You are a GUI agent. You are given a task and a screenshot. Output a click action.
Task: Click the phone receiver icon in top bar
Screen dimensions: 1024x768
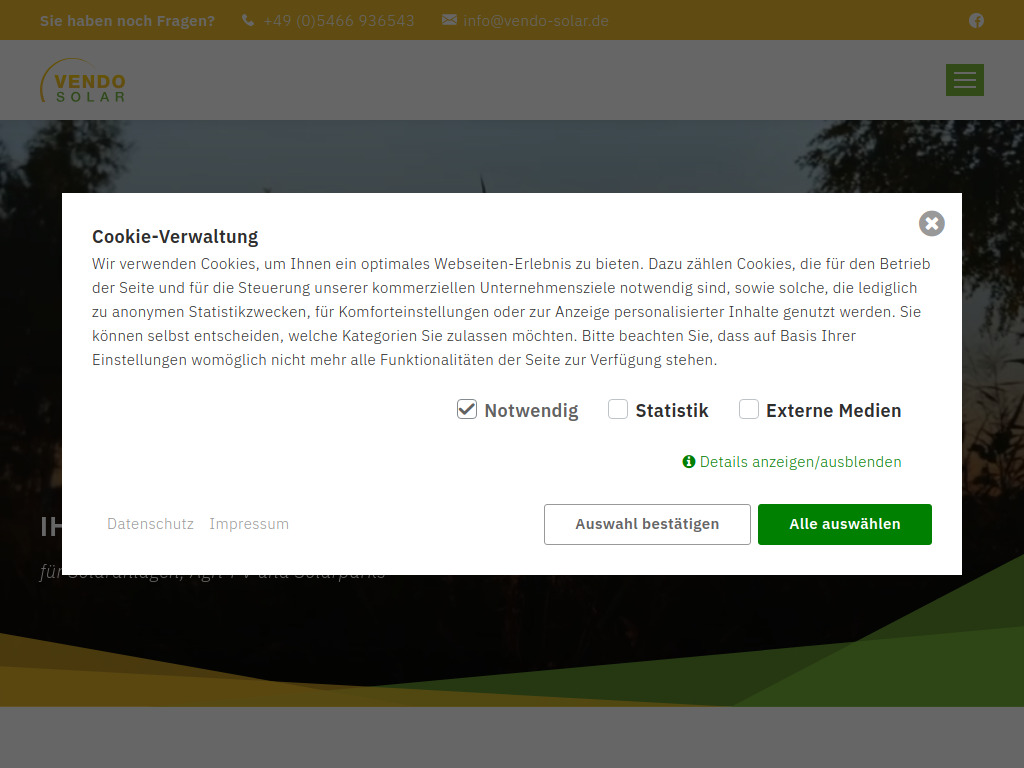[x=246, y=20]
